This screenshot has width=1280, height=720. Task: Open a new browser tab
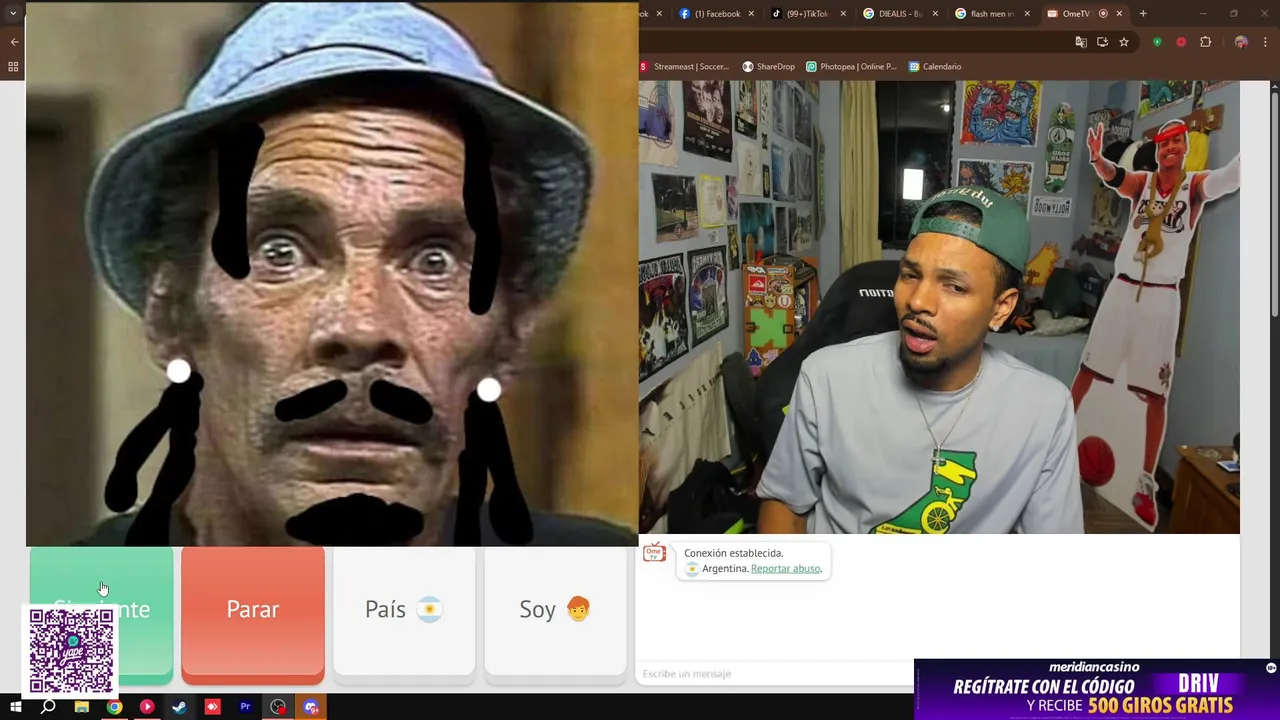(x=1143, y=14)
